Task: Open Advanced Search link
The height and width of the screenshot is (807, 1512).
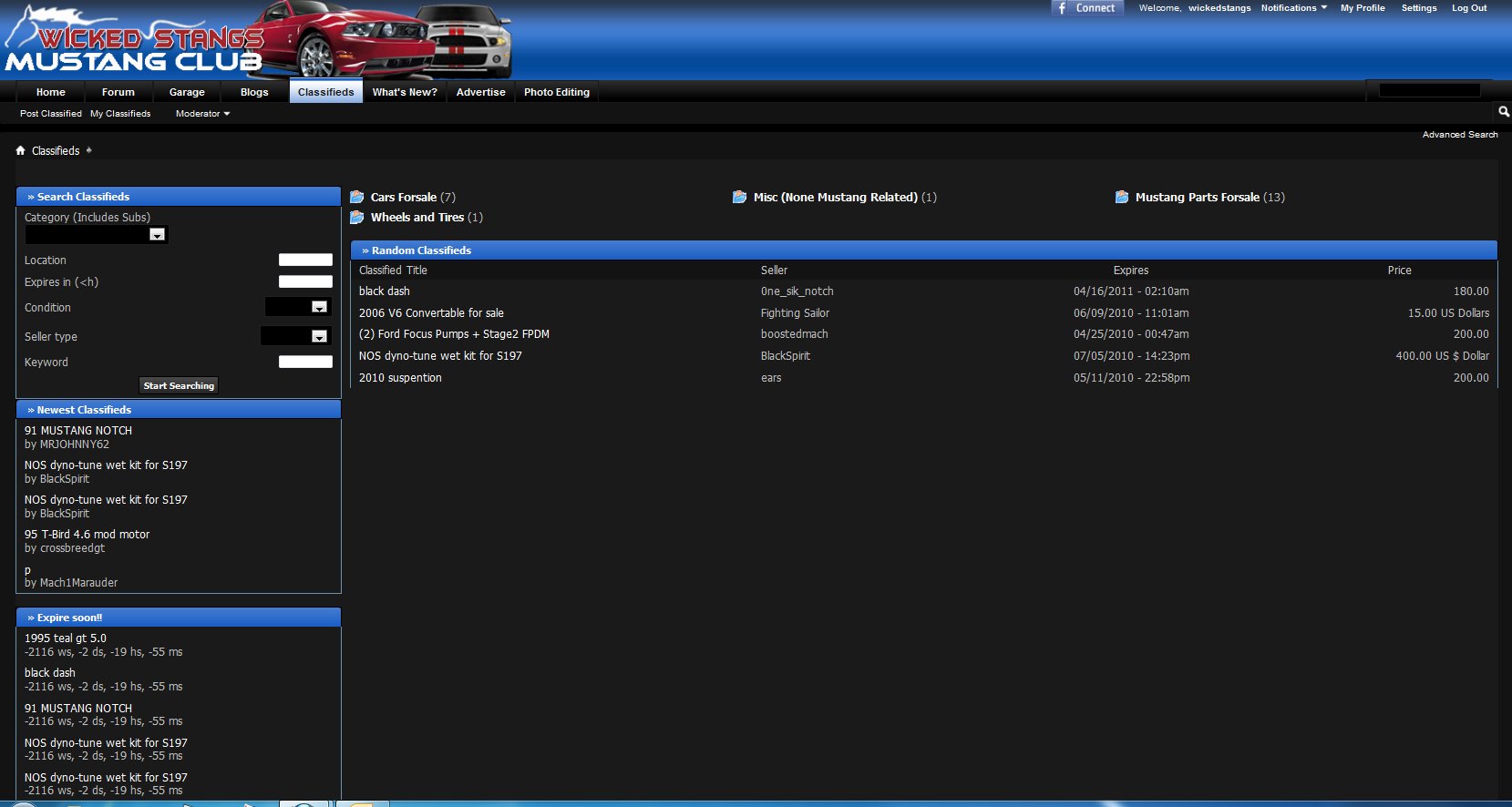Action: pyautogui.click(x=1460, y=135)
